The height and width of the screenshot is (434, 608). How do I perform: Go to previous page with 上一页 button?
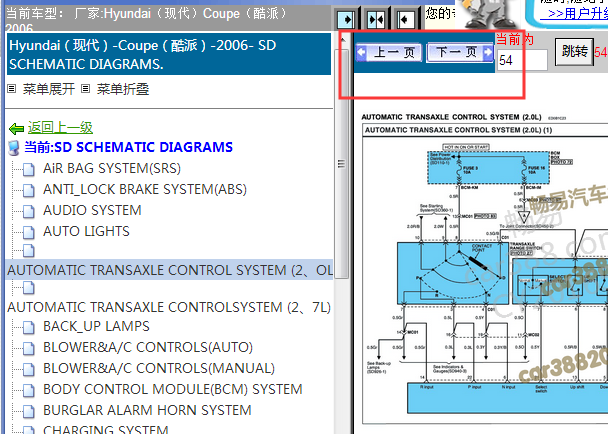coord(389,52)
